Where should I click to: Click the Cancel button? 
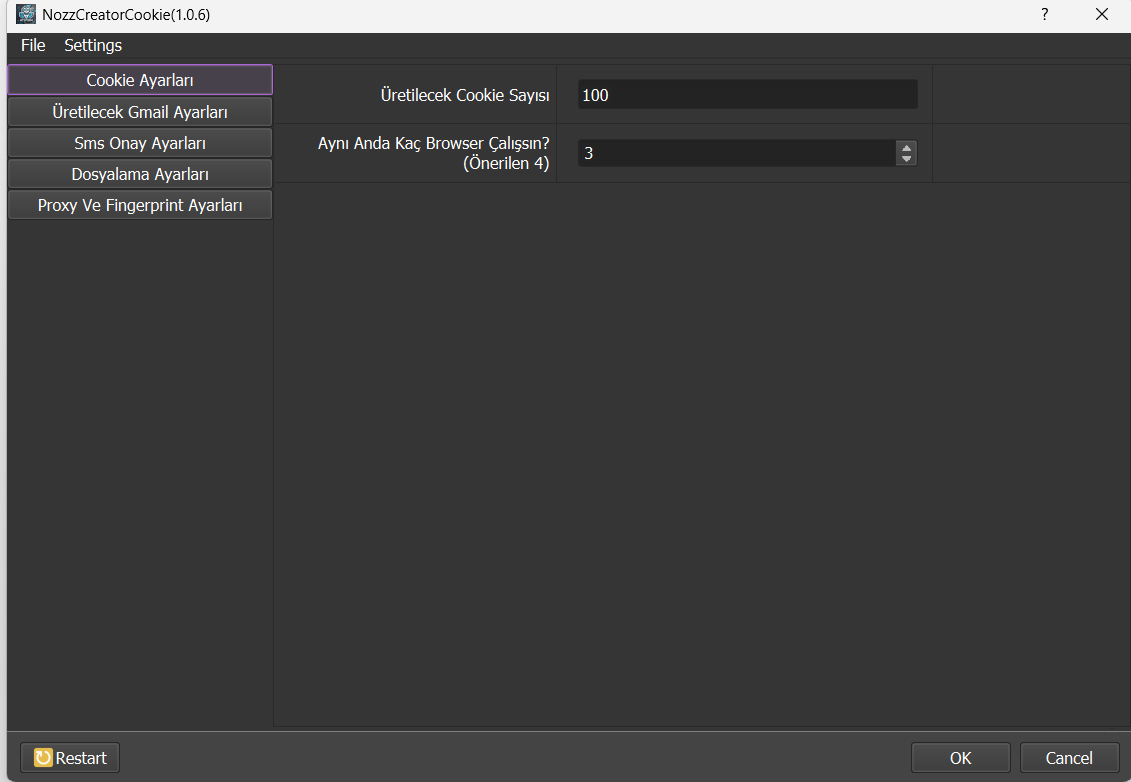click(1069, 757)
